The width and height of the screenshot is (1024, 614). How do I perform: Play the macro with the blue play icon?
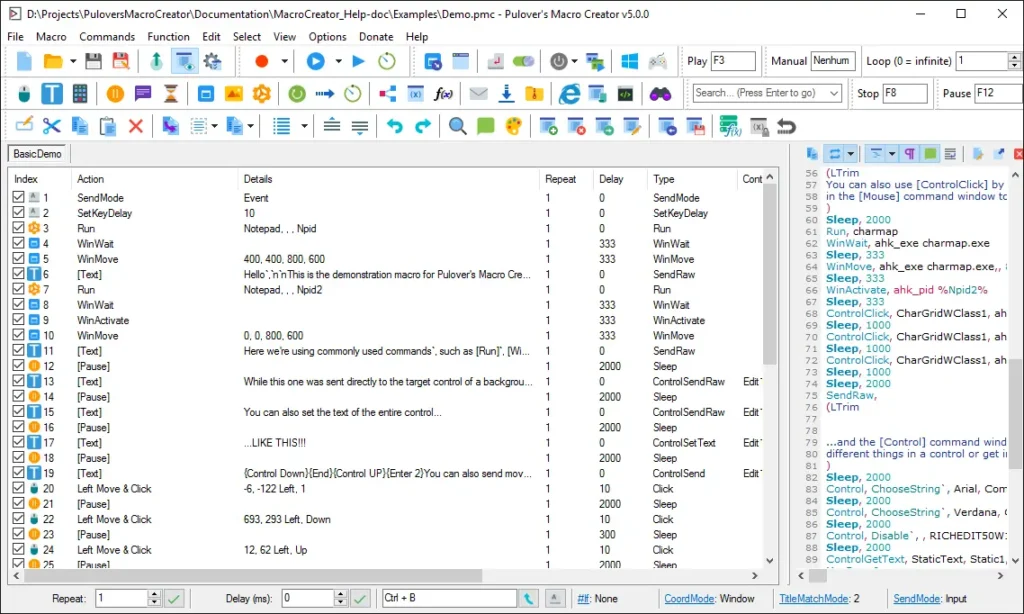click(317, 60)
